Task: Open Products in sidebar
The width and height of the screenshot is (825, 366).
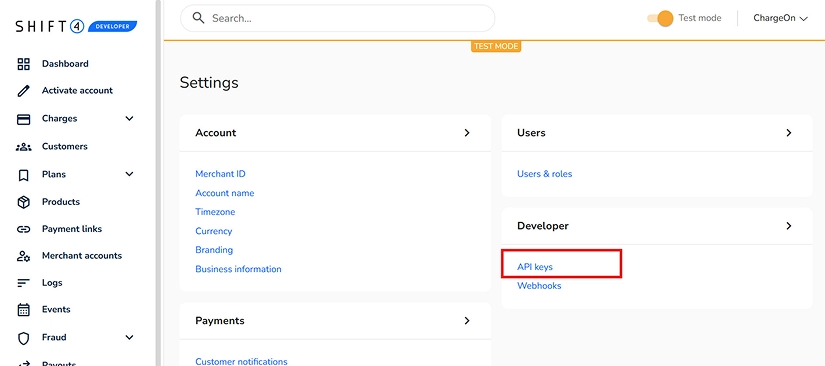Action: 61,202
